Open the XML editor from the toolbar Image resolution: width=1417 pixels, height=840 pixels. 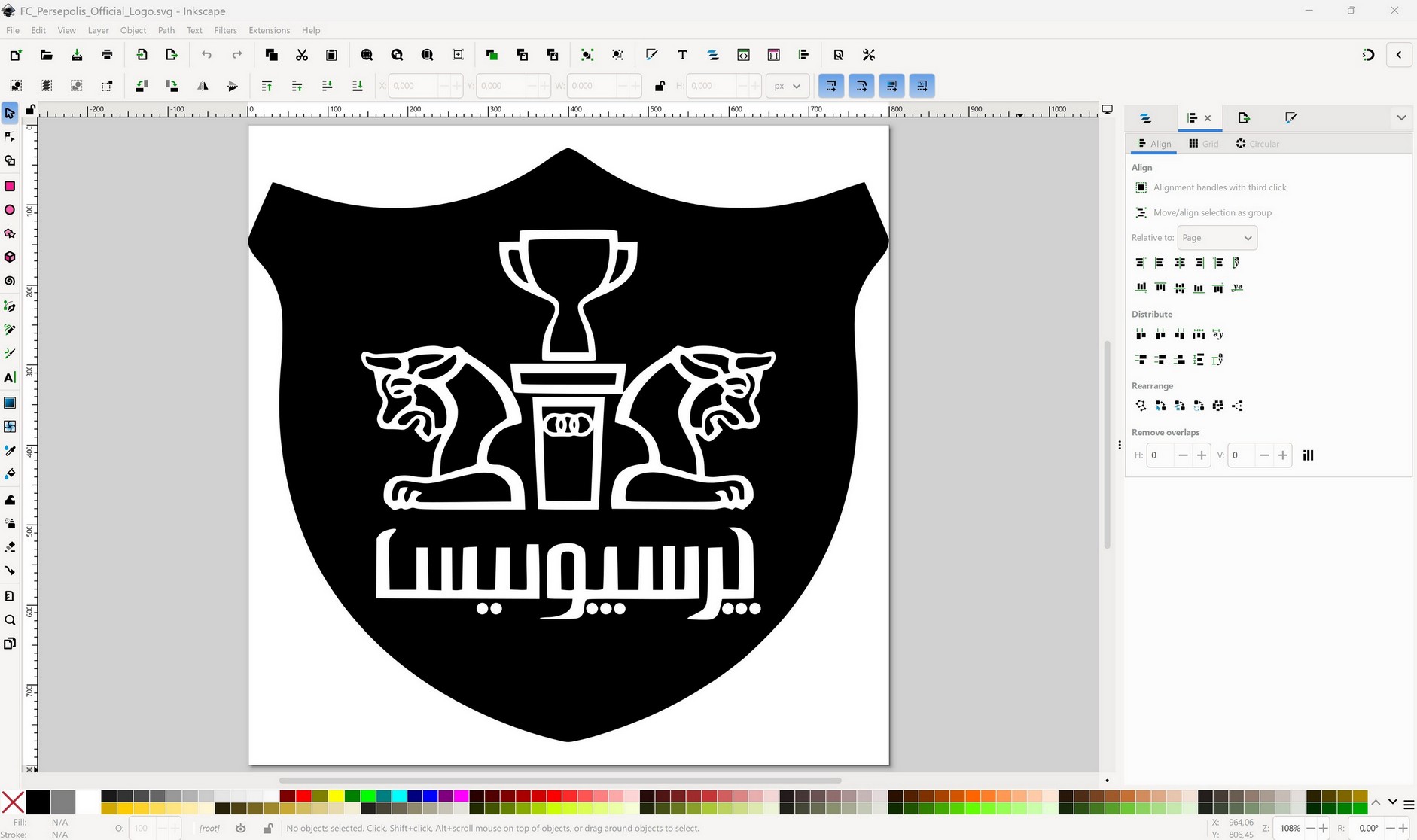click(743, 55)
